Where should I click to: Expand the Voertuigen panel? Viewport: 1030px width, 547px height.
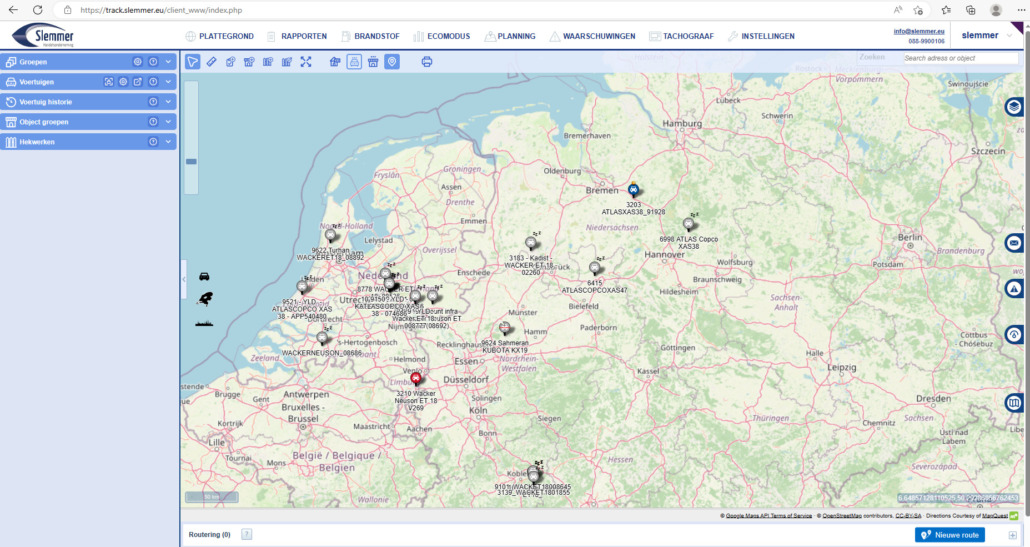pyautogui.click(x=169, y=82)
